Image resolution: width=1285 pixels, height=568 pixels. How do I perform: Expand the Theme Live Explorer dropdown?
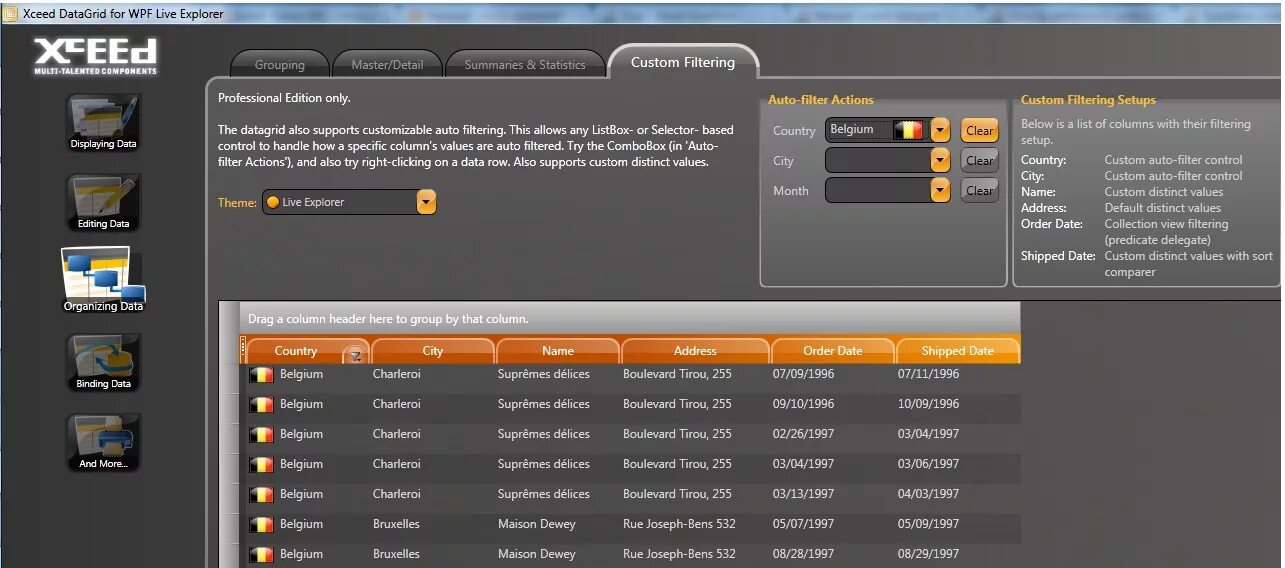coord(426,202)
